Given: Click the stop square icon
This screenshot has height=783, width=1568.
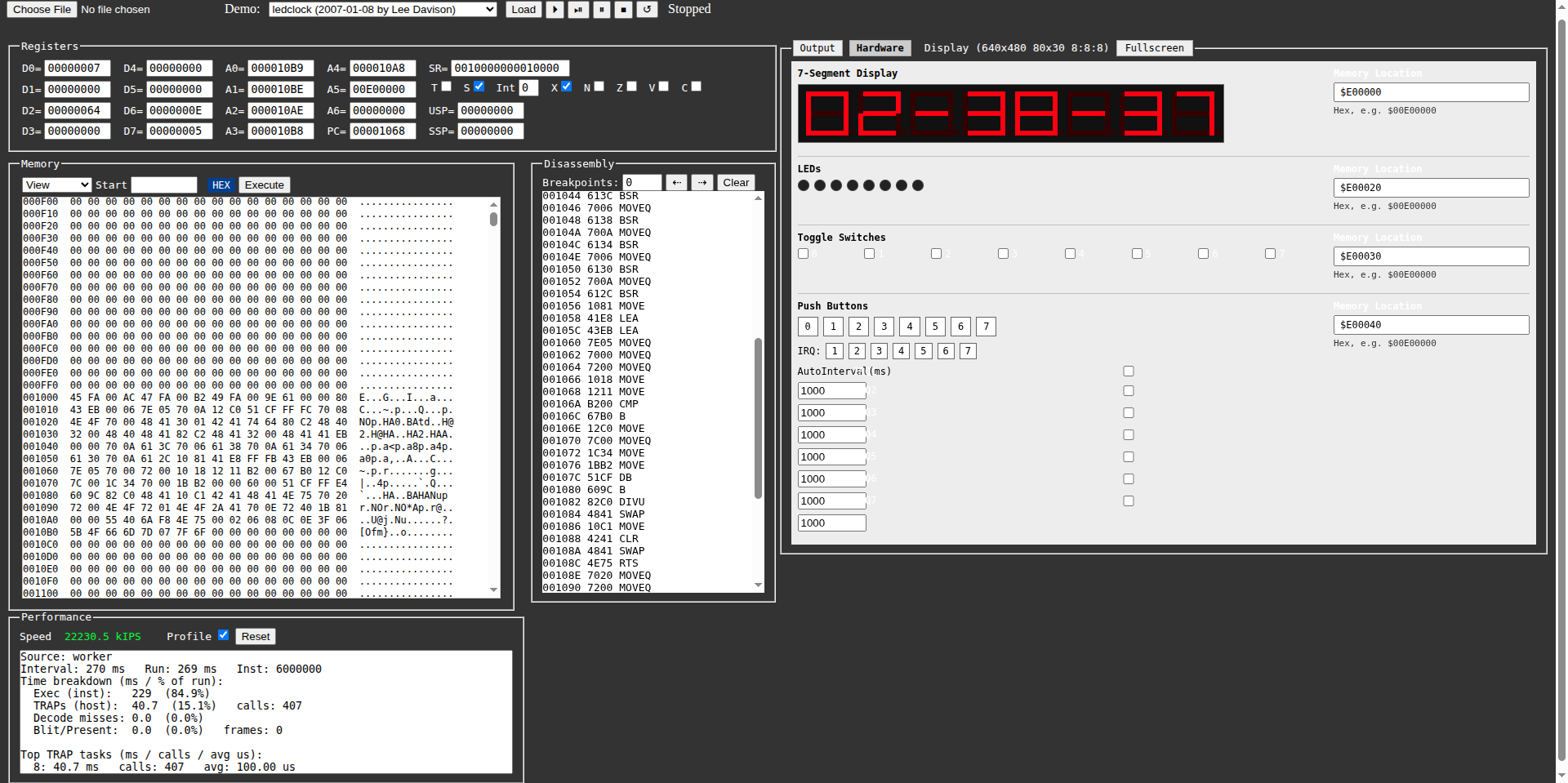Looking at the screenshot, I should click(623, 10).
